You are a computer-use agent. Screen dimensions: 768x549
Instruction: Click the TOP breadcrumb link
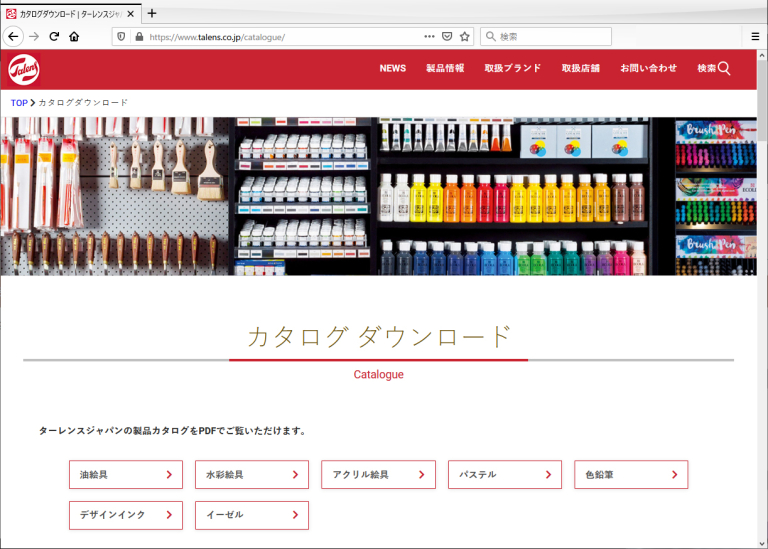click(x=19, y=103)
